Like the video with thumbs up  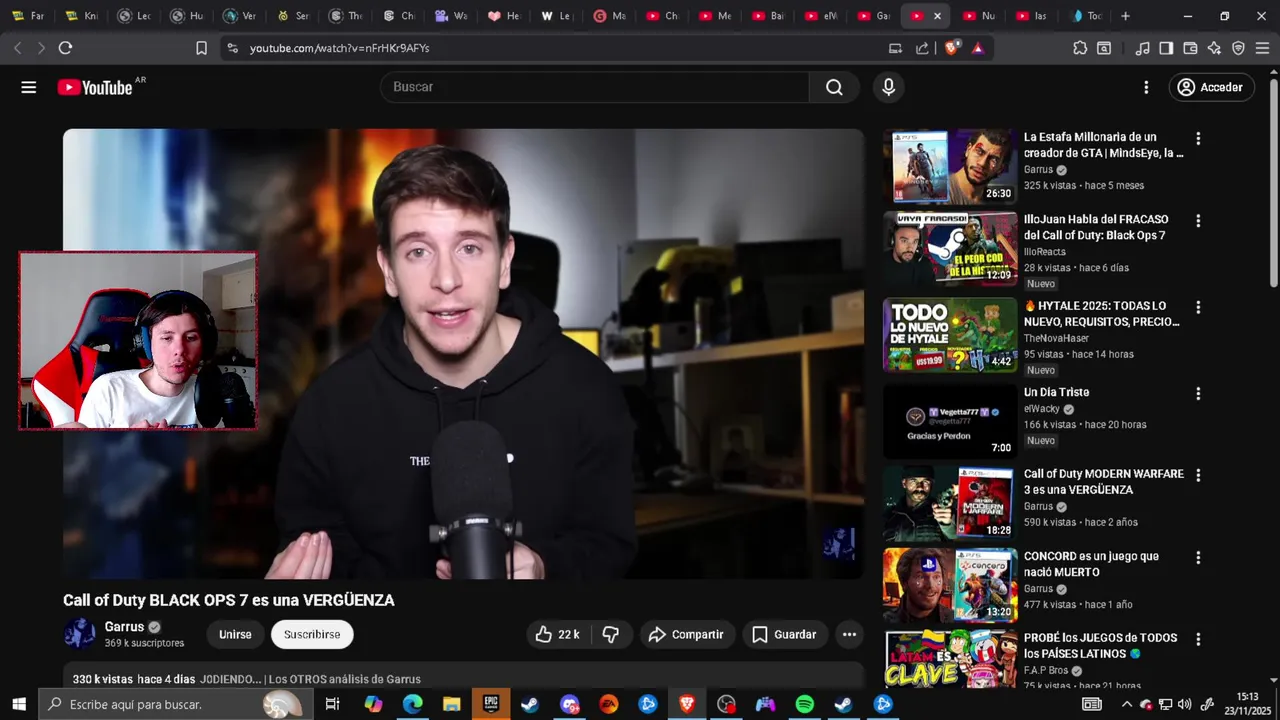tap(557, 634)
